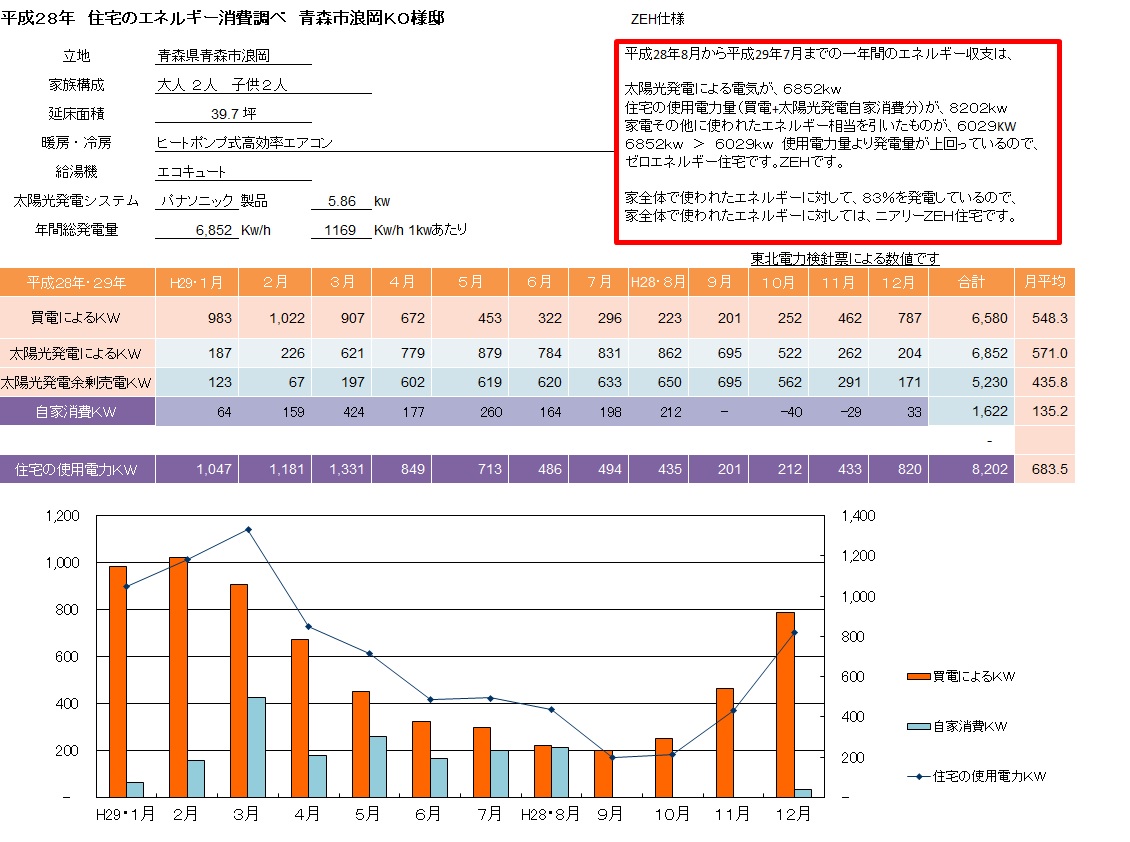This screenshot has height=842, width=1130.
Task: Click floor area value "39.7 坪"
Action: pos(233,114)
